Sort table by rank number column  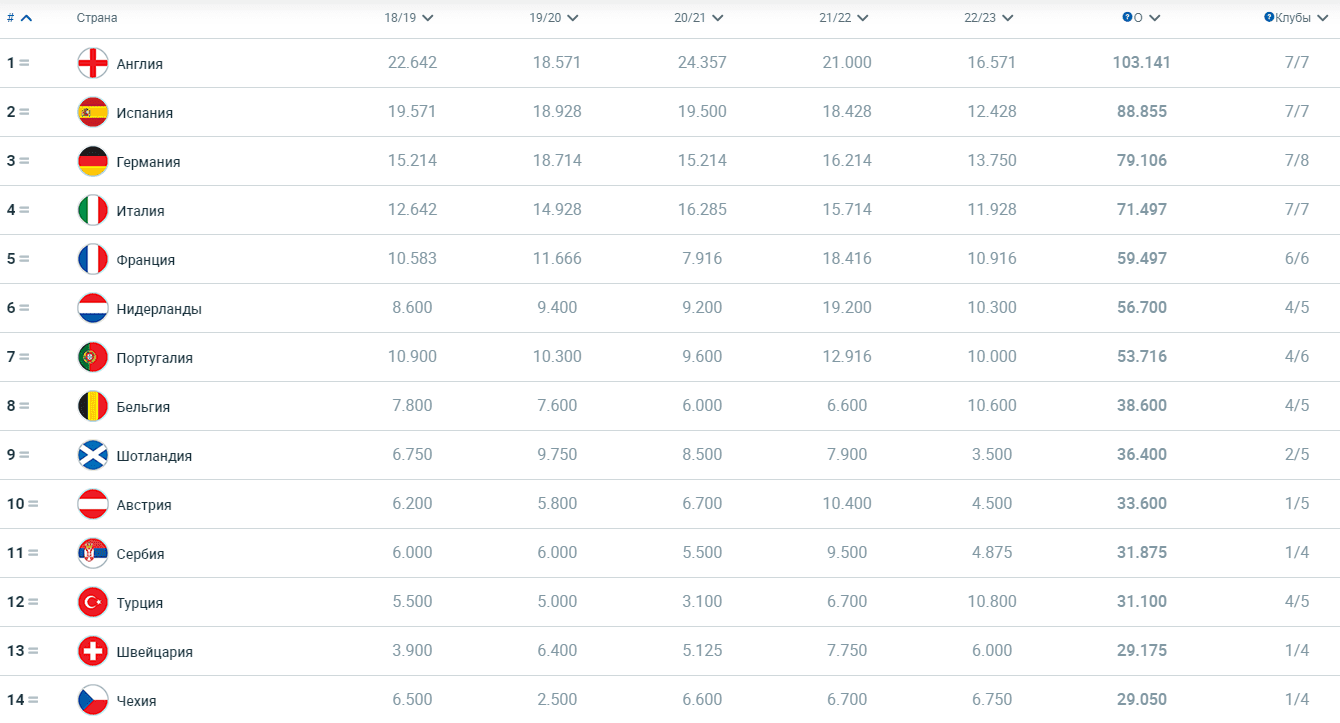pyautogui.click(x=19, y=18)
